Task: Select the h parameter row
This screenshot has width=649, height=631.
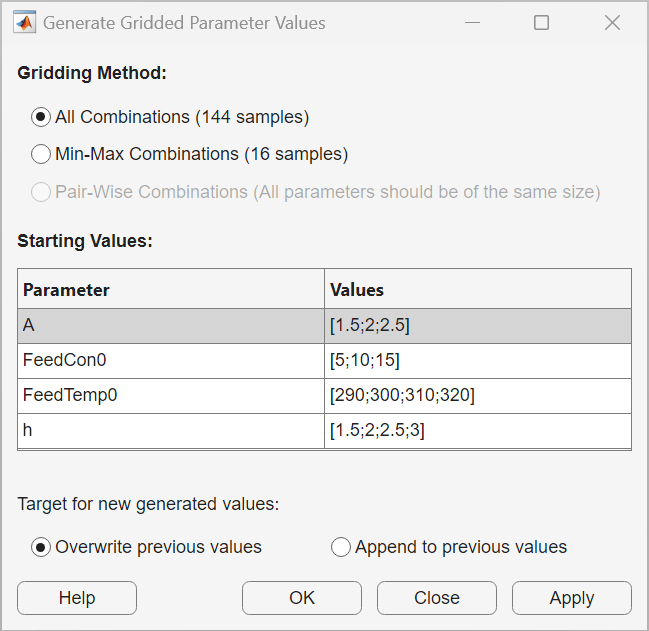Action: pyautogui.click(x=170, y=430)
